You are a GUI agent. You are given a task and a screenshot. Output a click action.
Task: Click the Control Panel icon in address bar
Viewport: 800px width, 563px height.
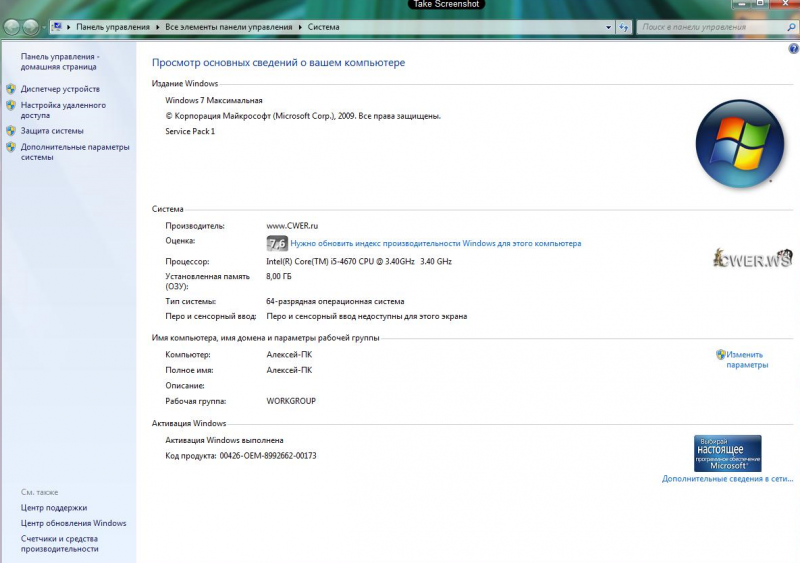coord(57,27)
